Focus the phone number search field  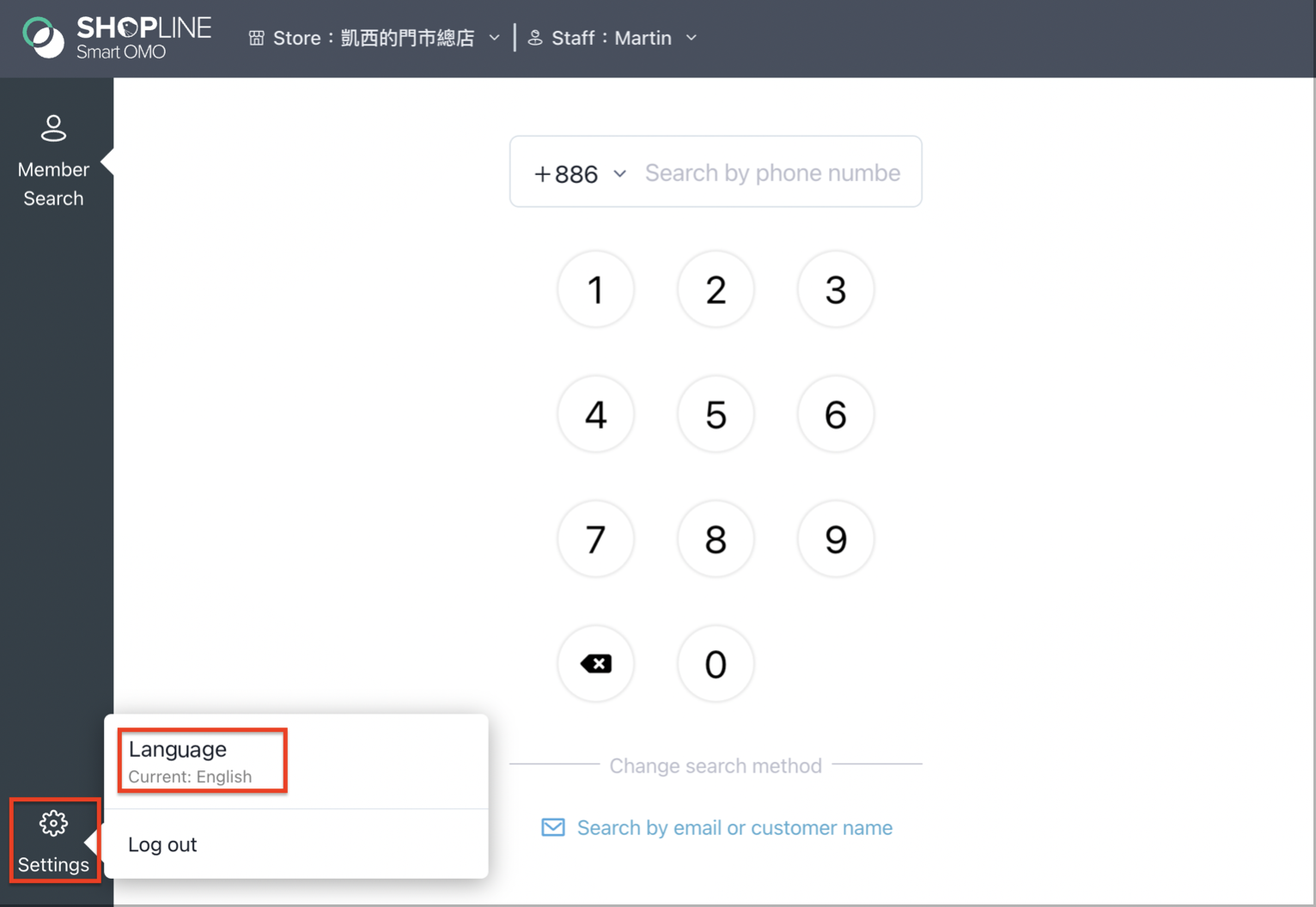tap(773, 173)
